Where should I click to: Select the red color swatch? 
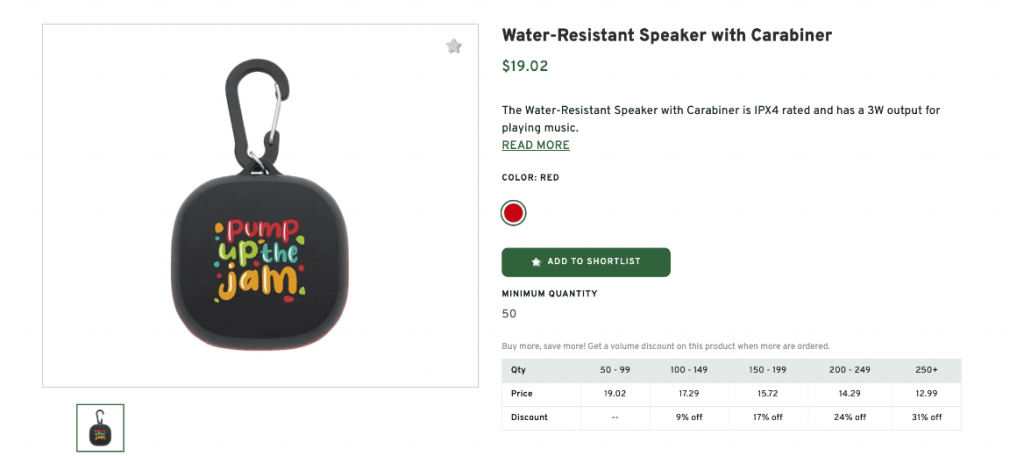514,212
